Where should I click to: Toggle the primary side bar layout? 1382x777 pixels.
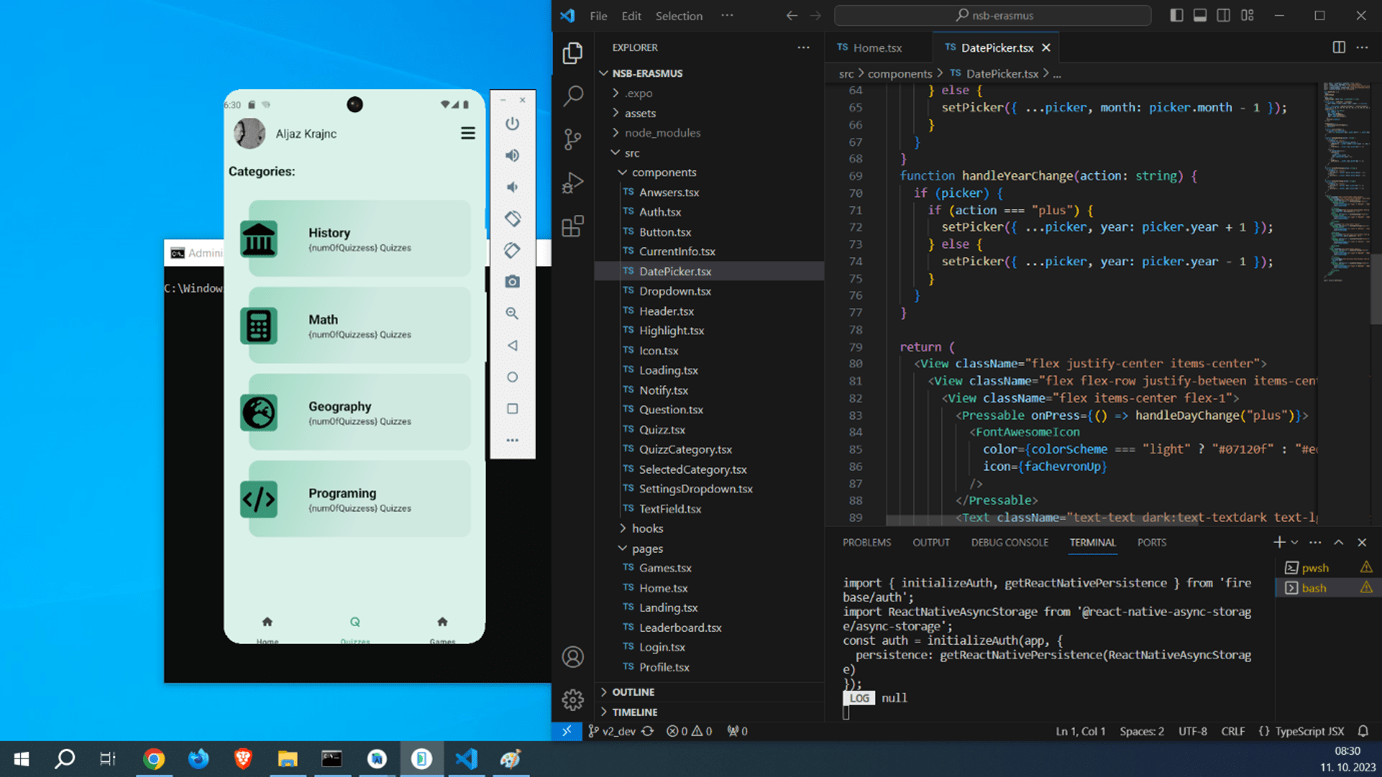point(1176,16)
